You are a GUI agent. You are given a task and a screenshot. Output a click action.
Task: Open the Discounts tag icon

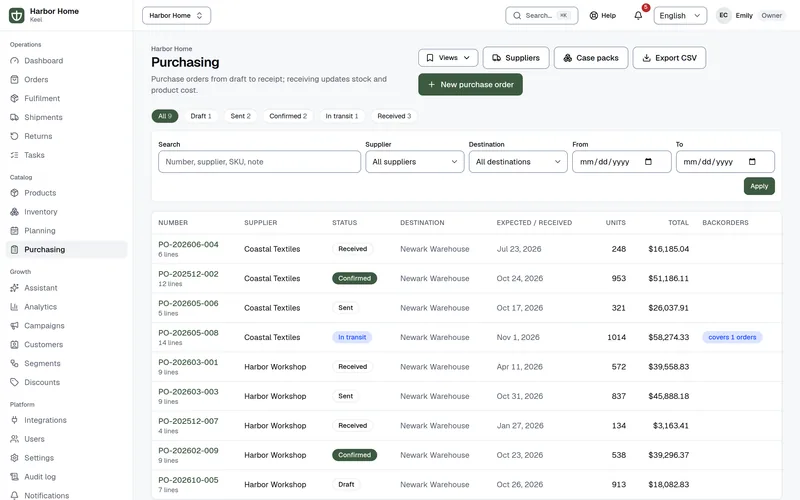coord(14,382)
